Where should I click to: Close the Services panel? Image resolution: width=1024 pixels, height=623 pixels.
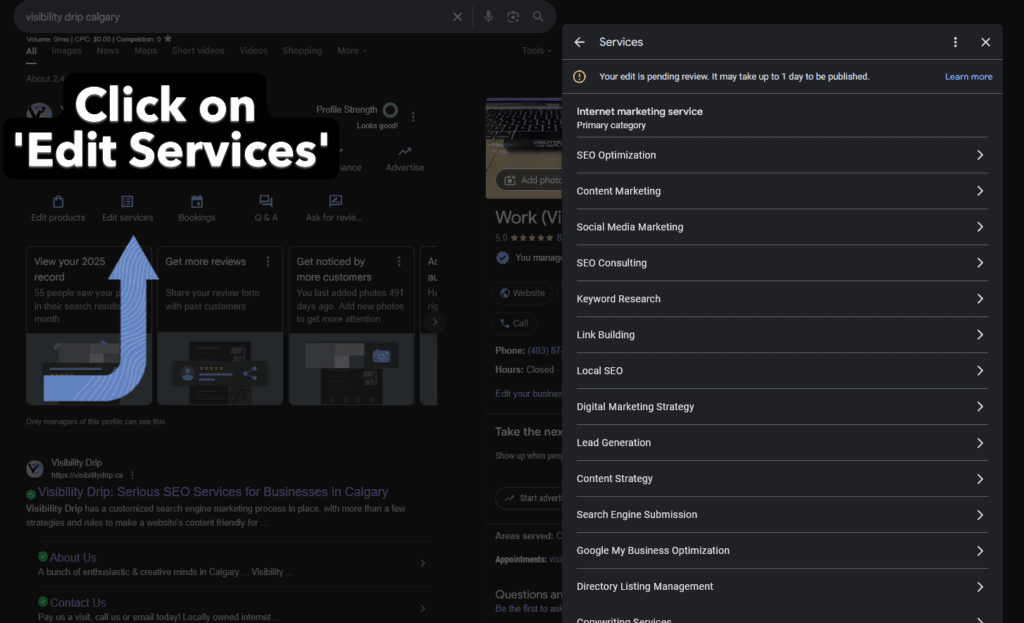click(x=985, y=42)
